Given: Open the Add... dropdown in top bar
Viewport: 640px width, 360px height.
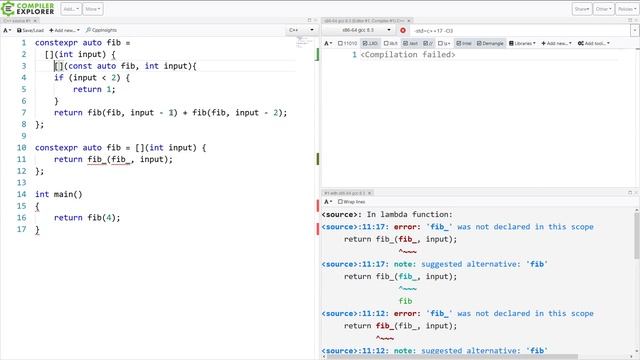Looking at the screenshot, I should point(71,9).
